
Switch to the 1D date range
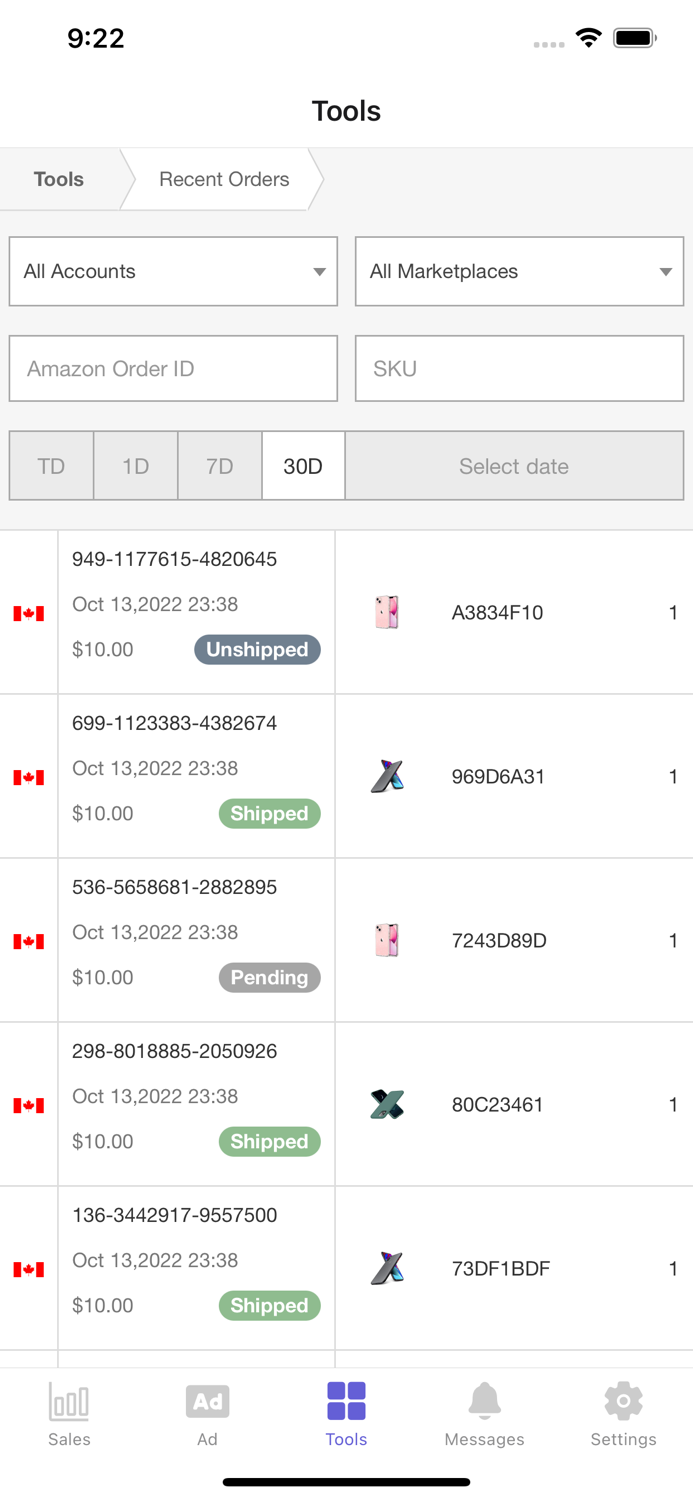[135, 466]
